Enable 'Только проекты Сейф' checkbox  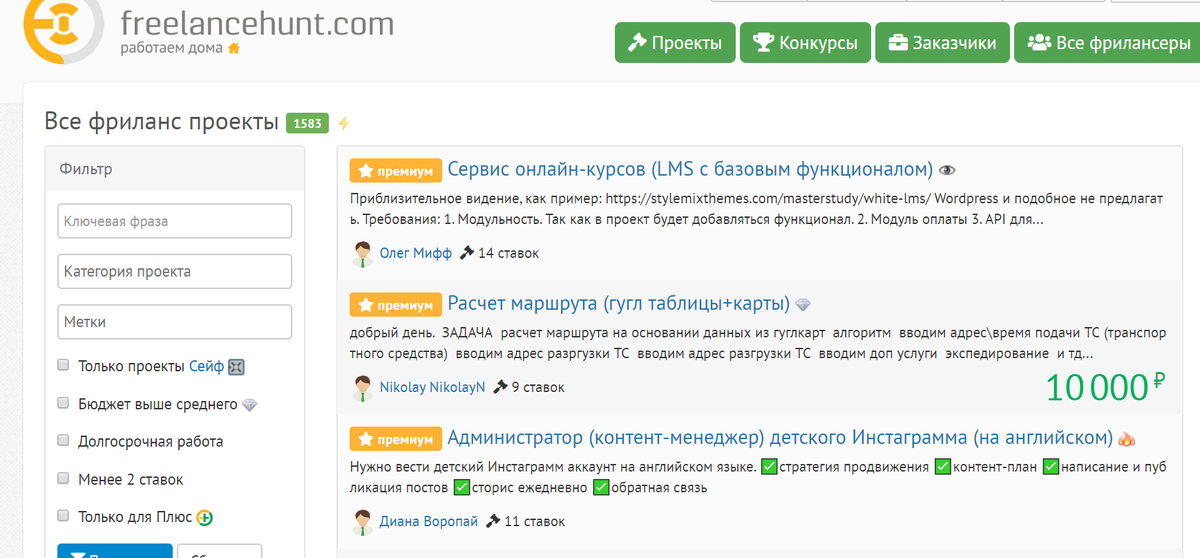pyautogui.click(x=64, y=366)
